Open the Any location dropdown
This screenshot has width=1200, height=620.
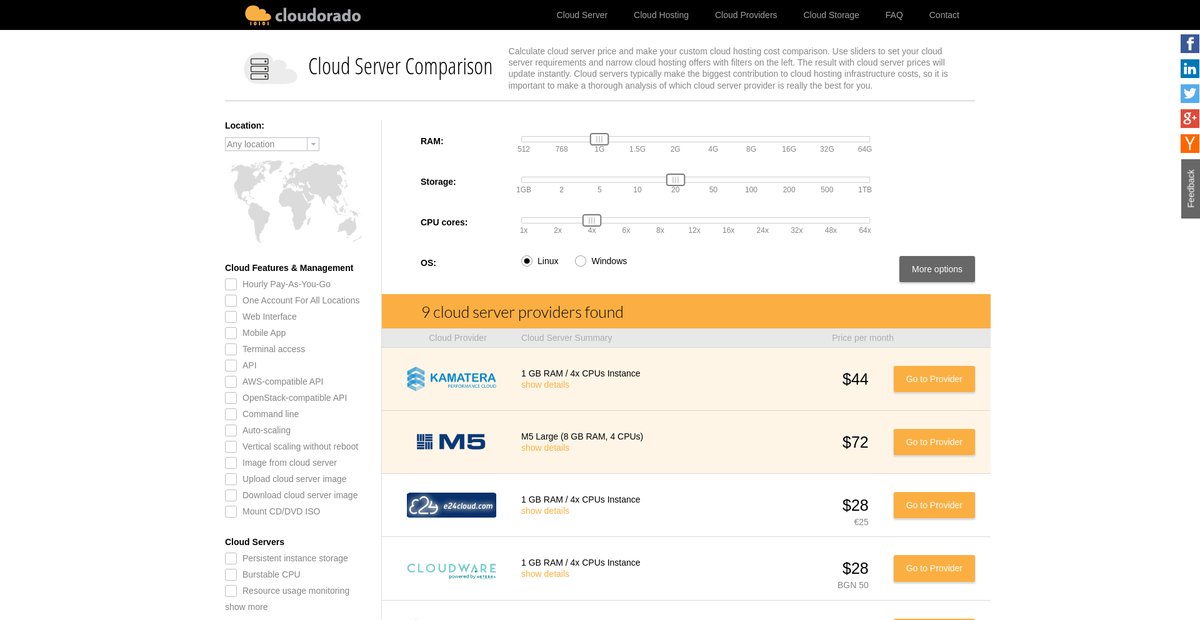click(272, 144)
